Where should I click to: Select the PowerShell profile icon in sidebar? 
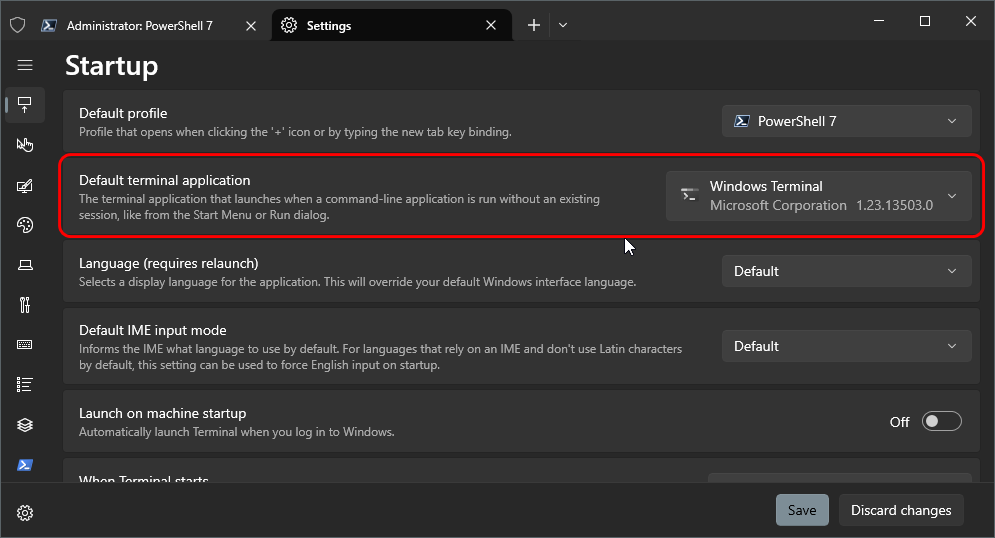tap(25, 465)
